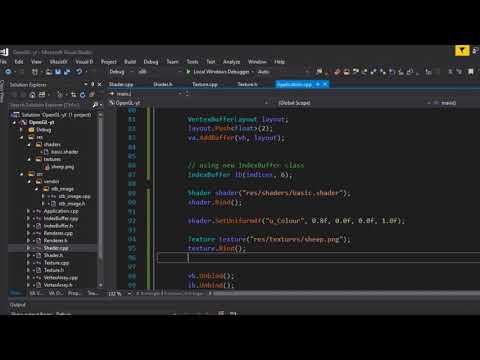
Task: Select IndexBuffer.cpp in Solution Explorer
Action: click(61, 218)
